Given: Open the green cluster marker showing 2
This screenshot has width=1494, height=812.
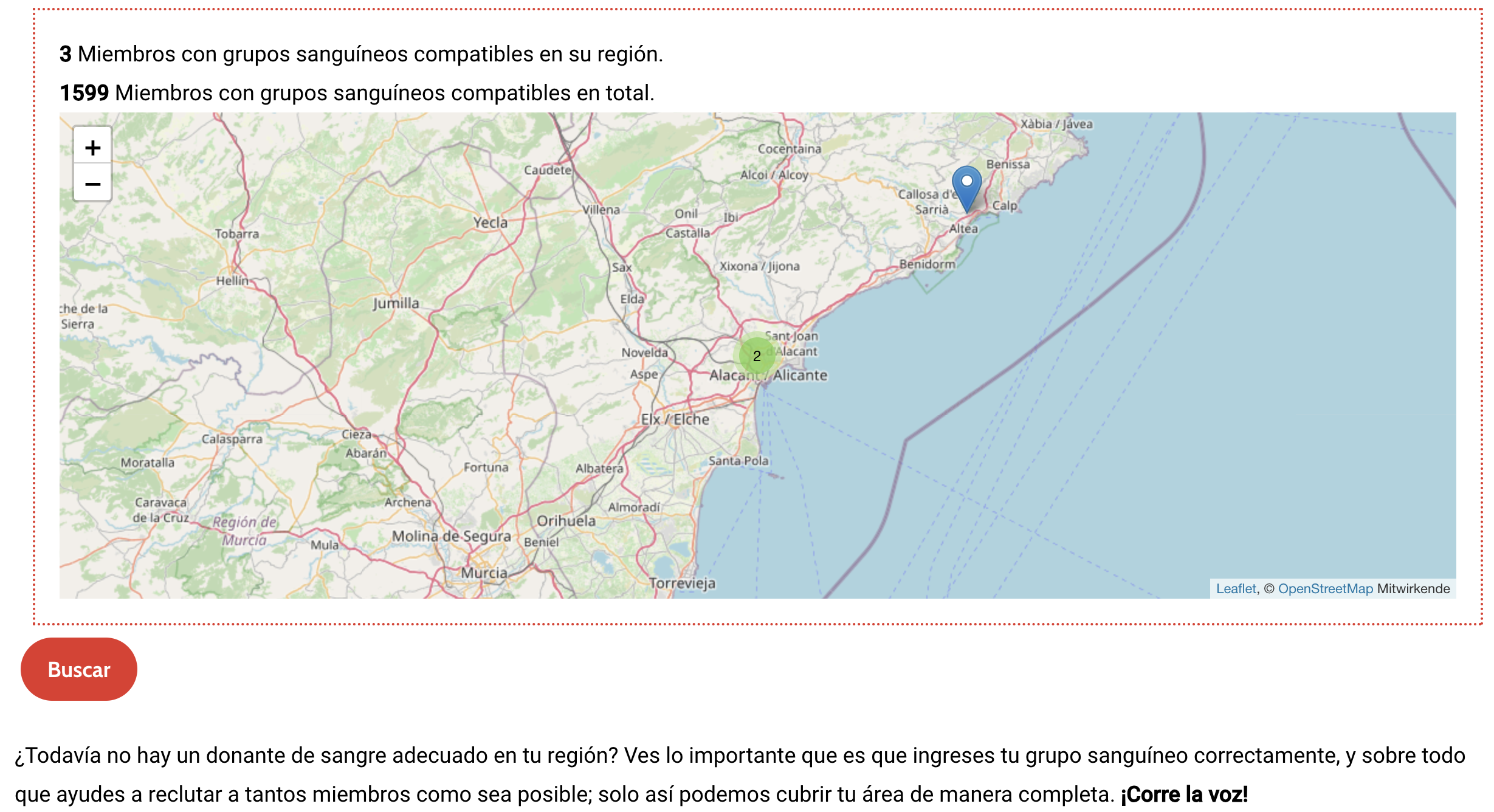Looking at the screenshot, I should point(757,356).
